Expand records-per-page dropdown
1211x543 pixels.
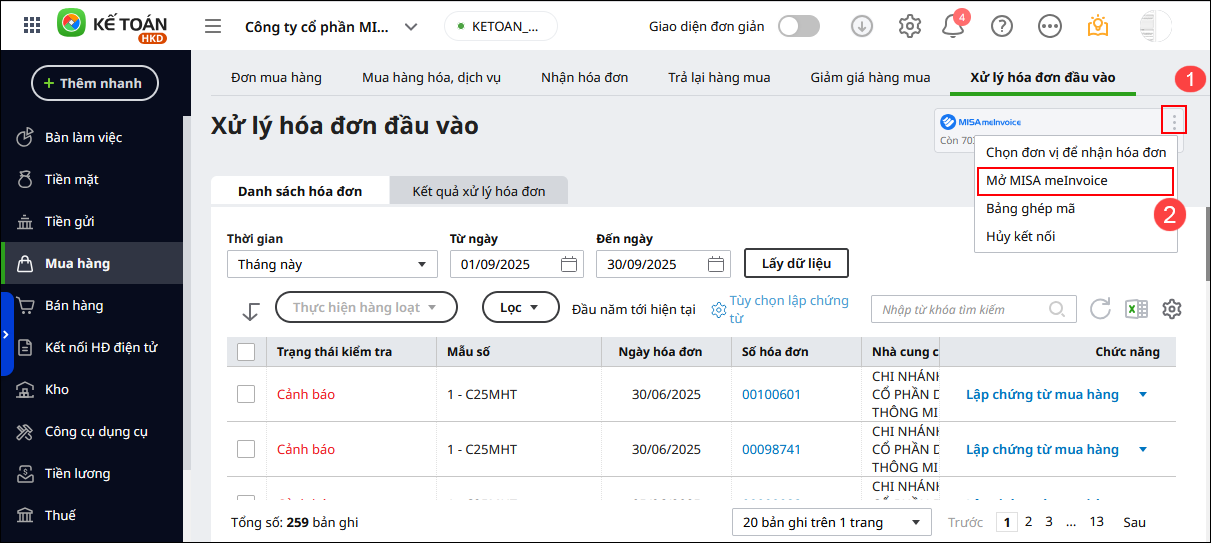(831, 522)
